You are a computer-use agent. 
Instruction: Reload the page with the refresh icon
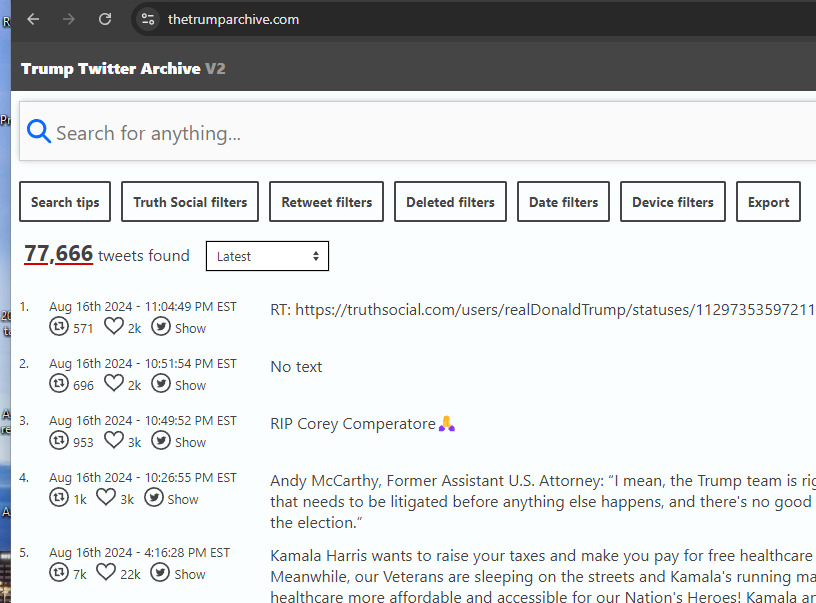(x=105, y=19)
